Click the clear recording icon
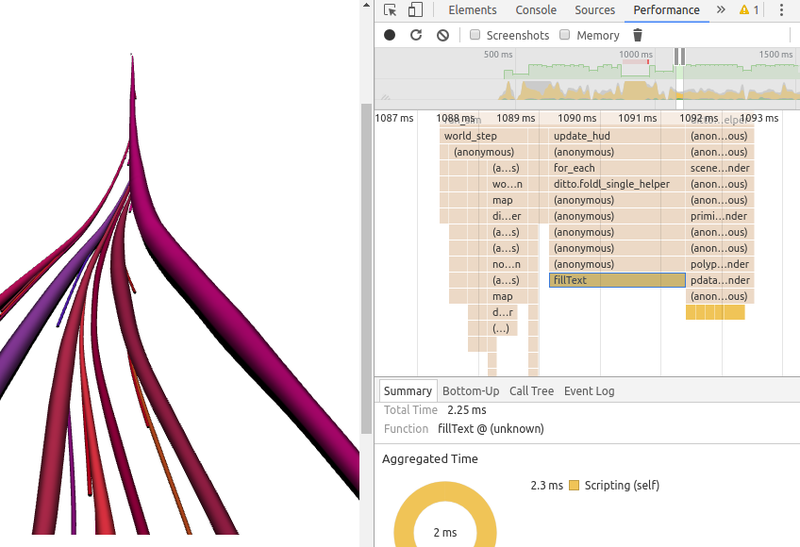The width and height of the screenshot is (800, 547). pyautogui.click(x=443, y=35)
